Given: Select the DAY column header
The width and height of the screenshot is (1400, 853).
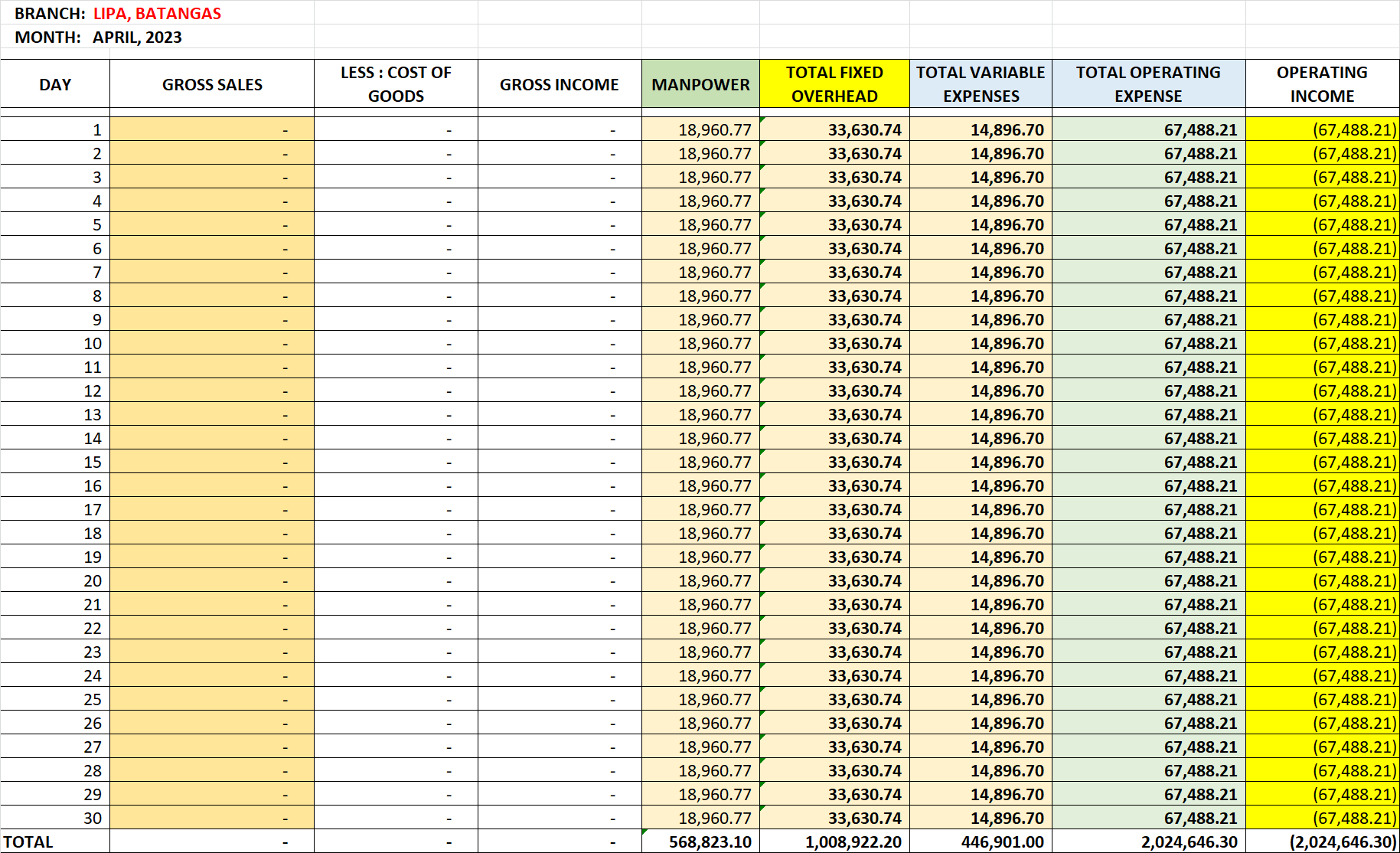Looking at the screenshot, I should (55, 84).
